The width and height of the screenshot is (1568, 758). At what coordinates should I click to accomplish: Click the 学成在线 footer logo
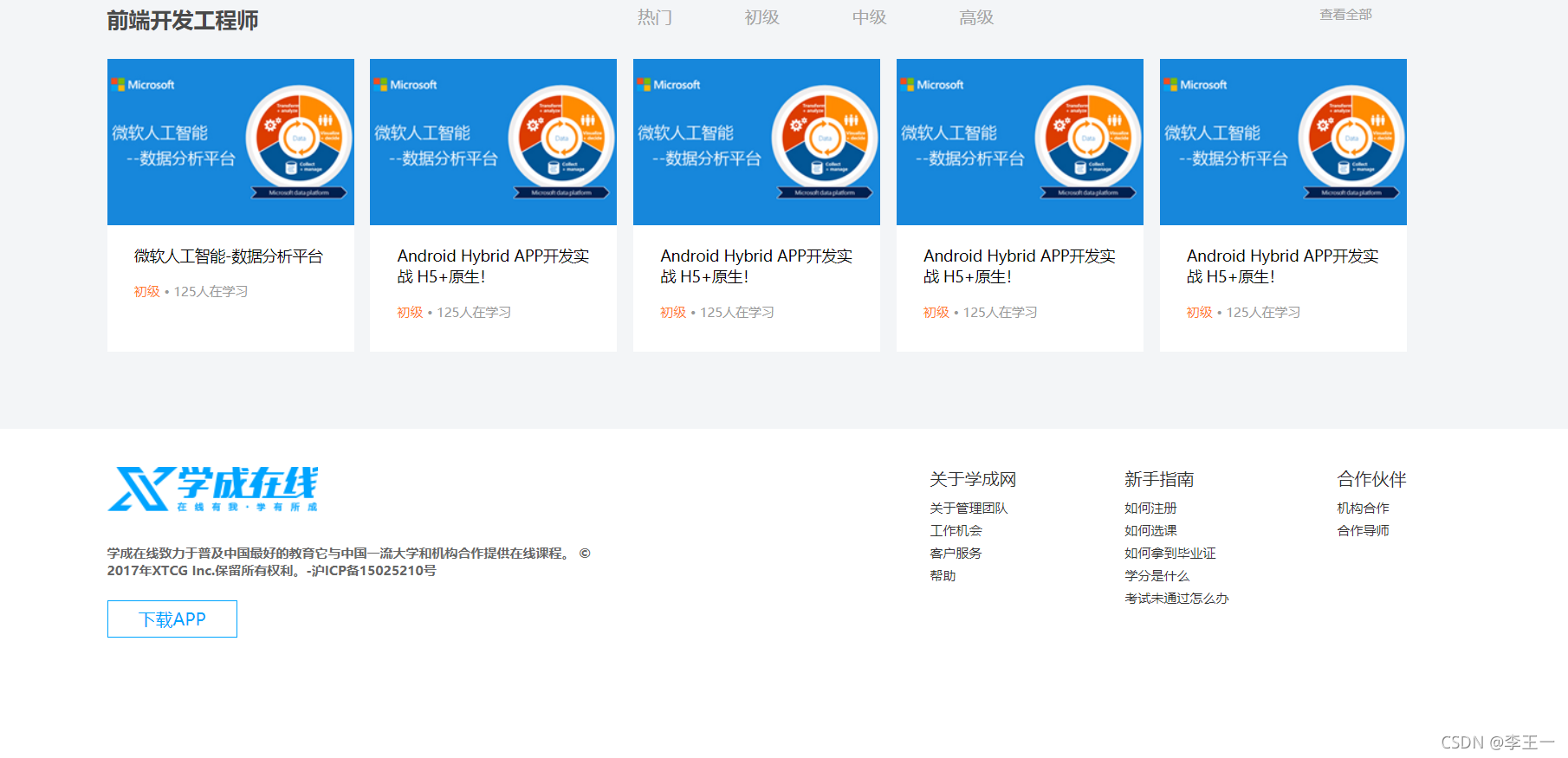click(x=213, y=489)
